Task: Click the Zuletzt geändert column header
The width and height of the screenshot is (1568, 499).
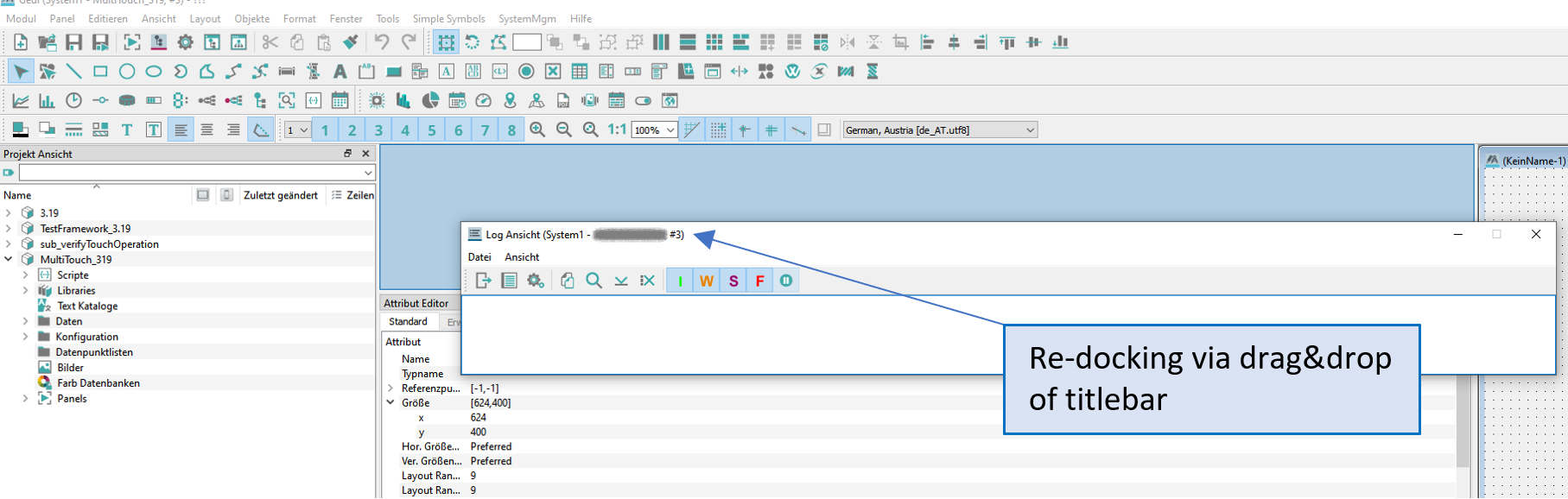Action: pyautogui.click(x=280, y=195)
